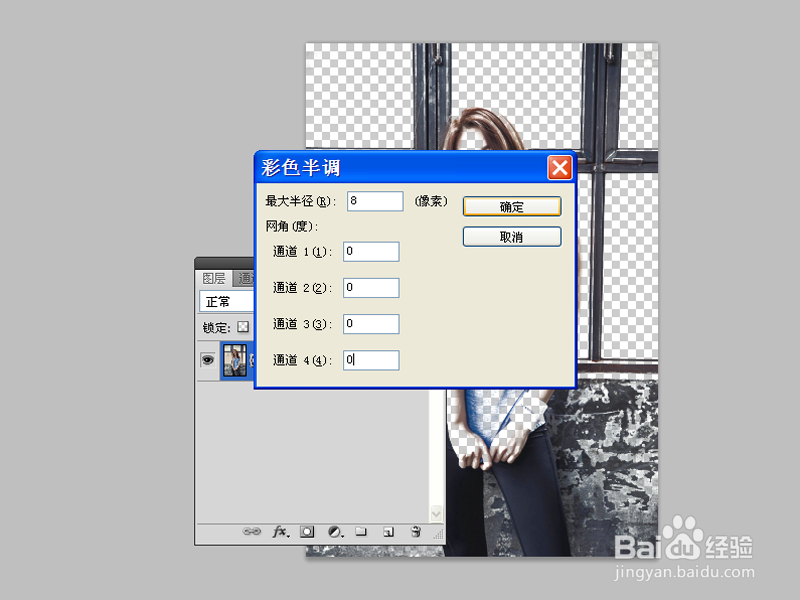Click the link layers icon

click(x=252, y=532)
